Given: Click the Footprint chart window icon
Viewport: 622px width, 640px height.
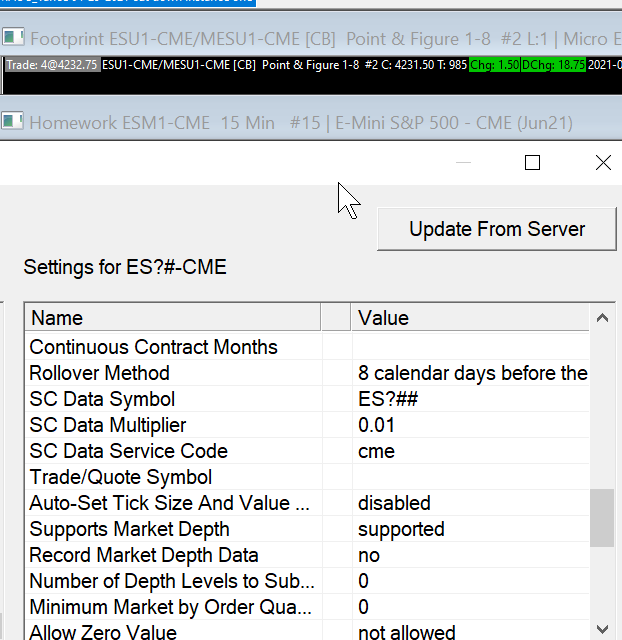Looking at the screenshot, I should 13,37.
